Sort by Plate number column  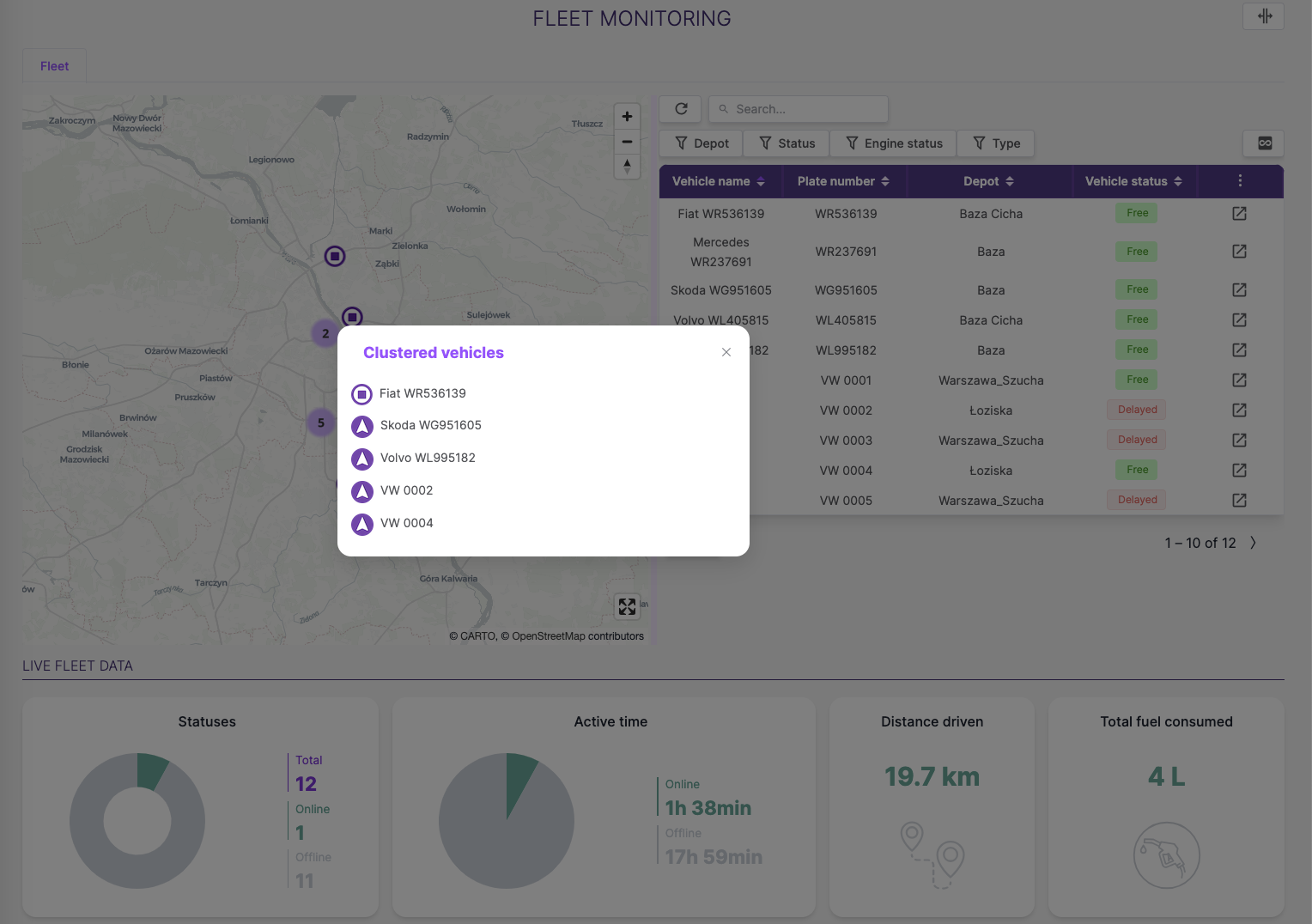(x=843, y=181)
